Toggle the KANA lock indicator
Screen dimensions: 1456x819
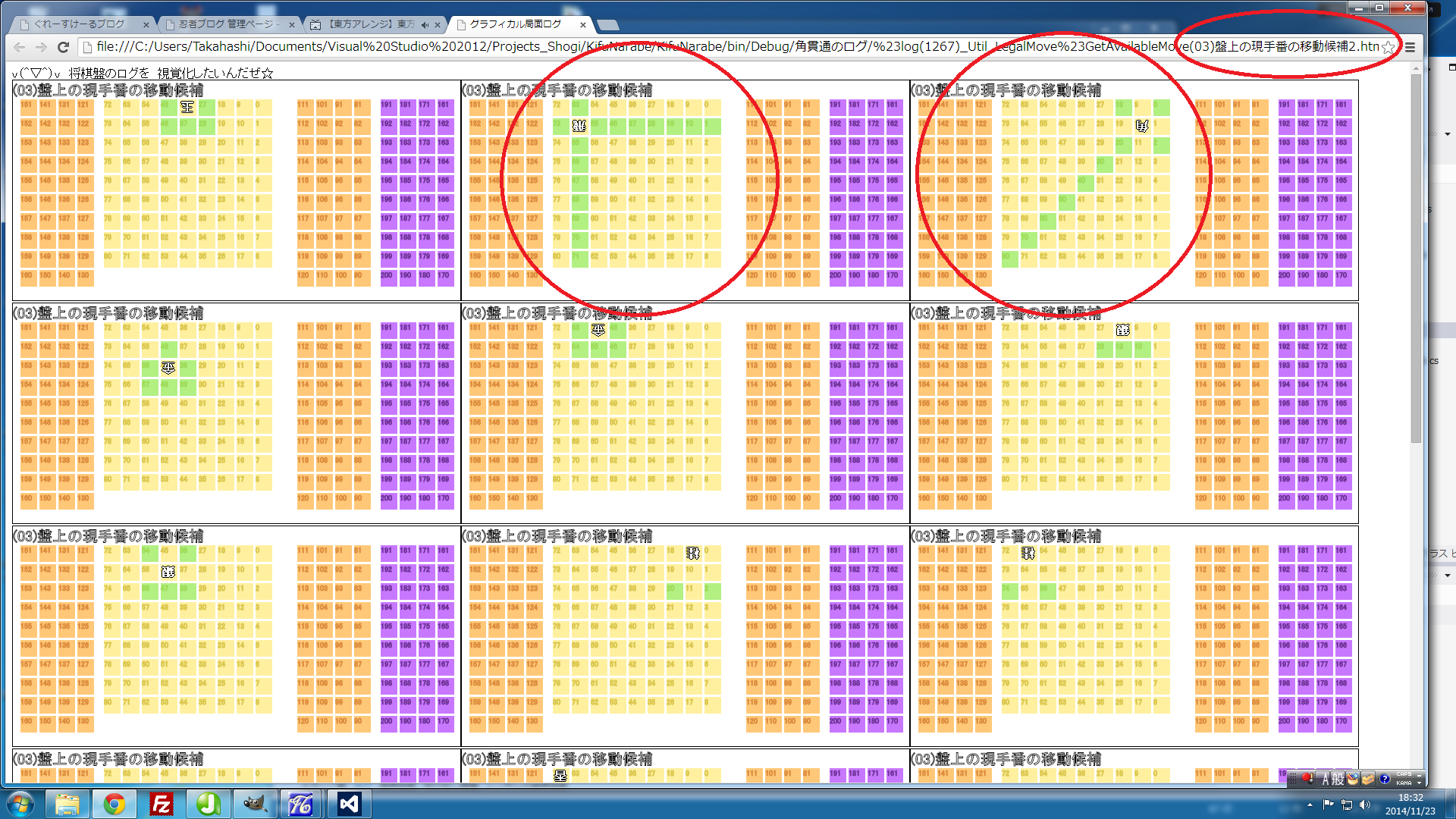pos(1404,783)
